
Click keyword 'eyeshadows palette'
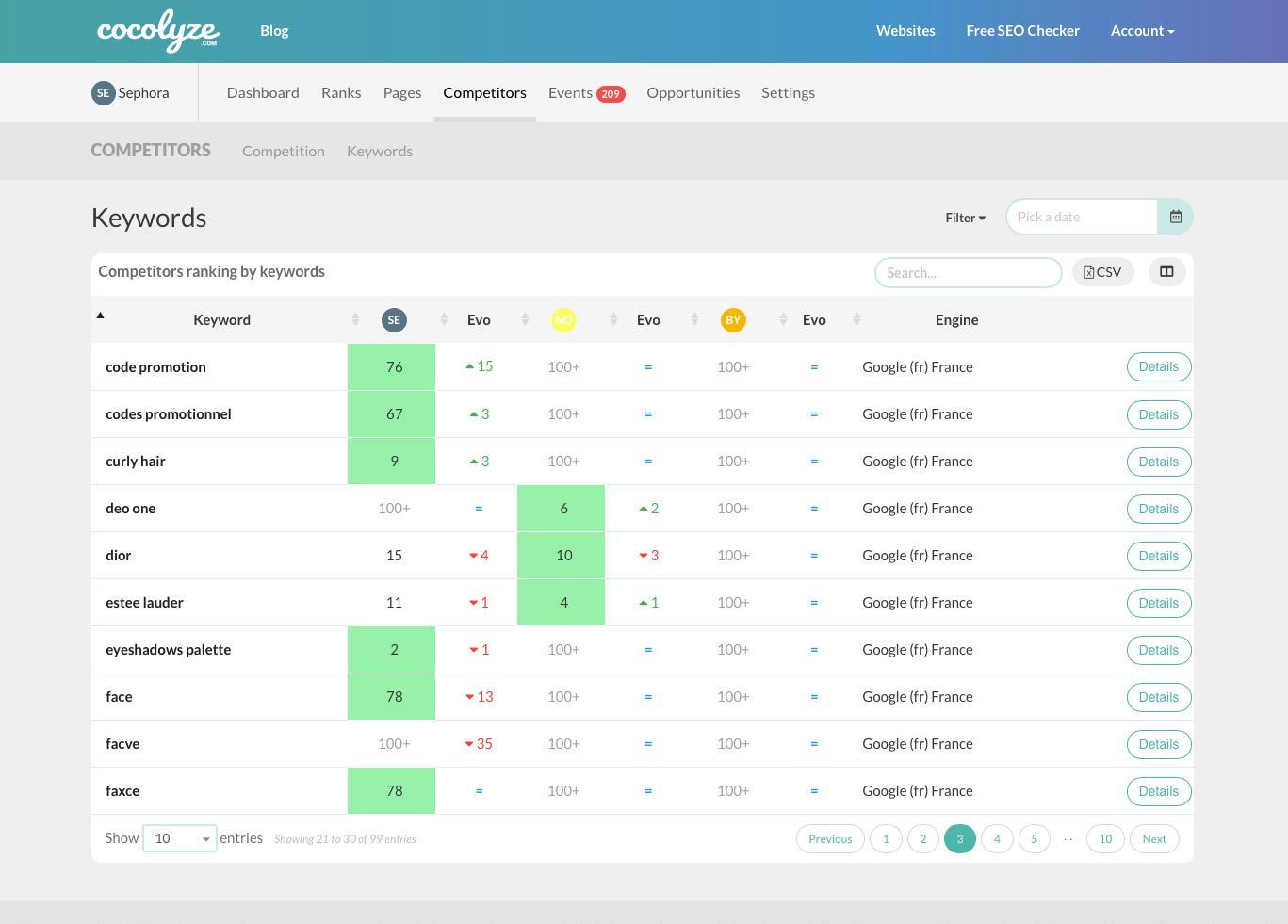(169, 650)
